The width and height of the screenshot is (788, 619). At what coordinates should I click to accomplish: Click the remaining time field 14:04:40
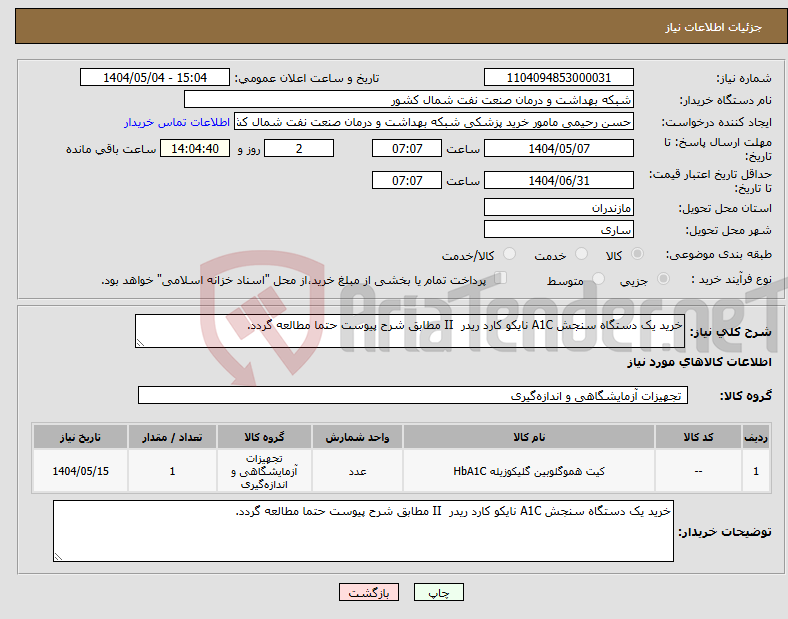(x=195, y=148)
